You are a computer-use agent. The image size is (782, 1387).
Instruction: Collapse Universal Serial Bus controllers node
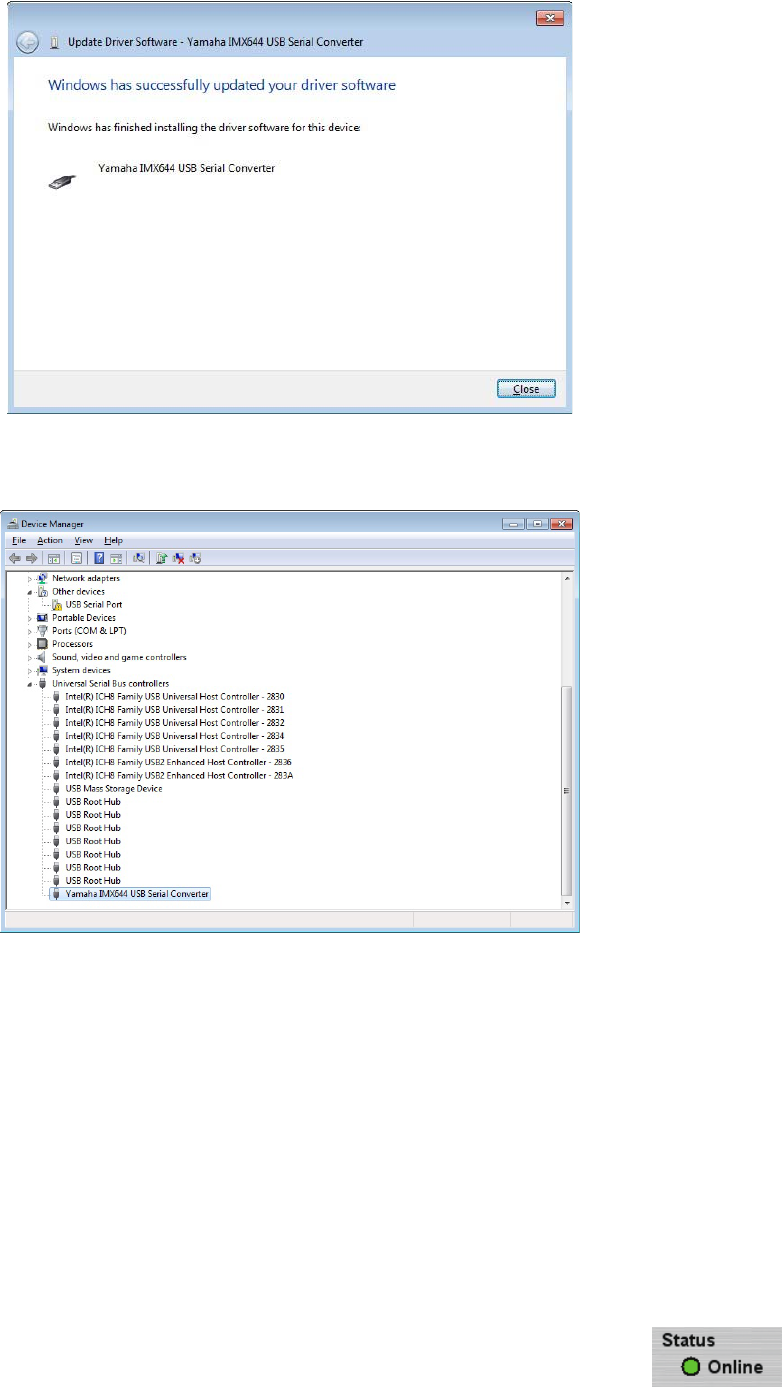point(30,684)
